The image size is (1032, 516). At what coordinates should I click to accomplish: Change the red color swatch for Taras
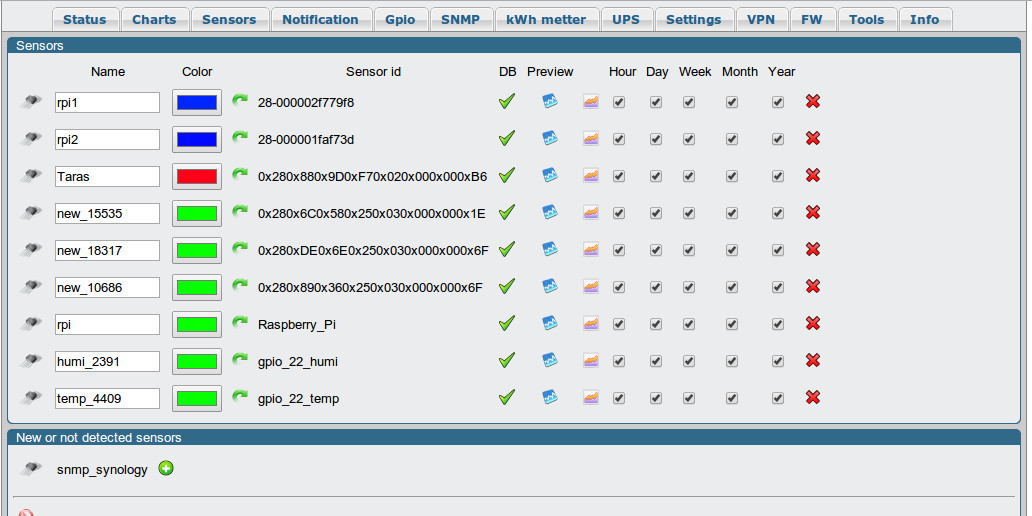tap(197, 176)
